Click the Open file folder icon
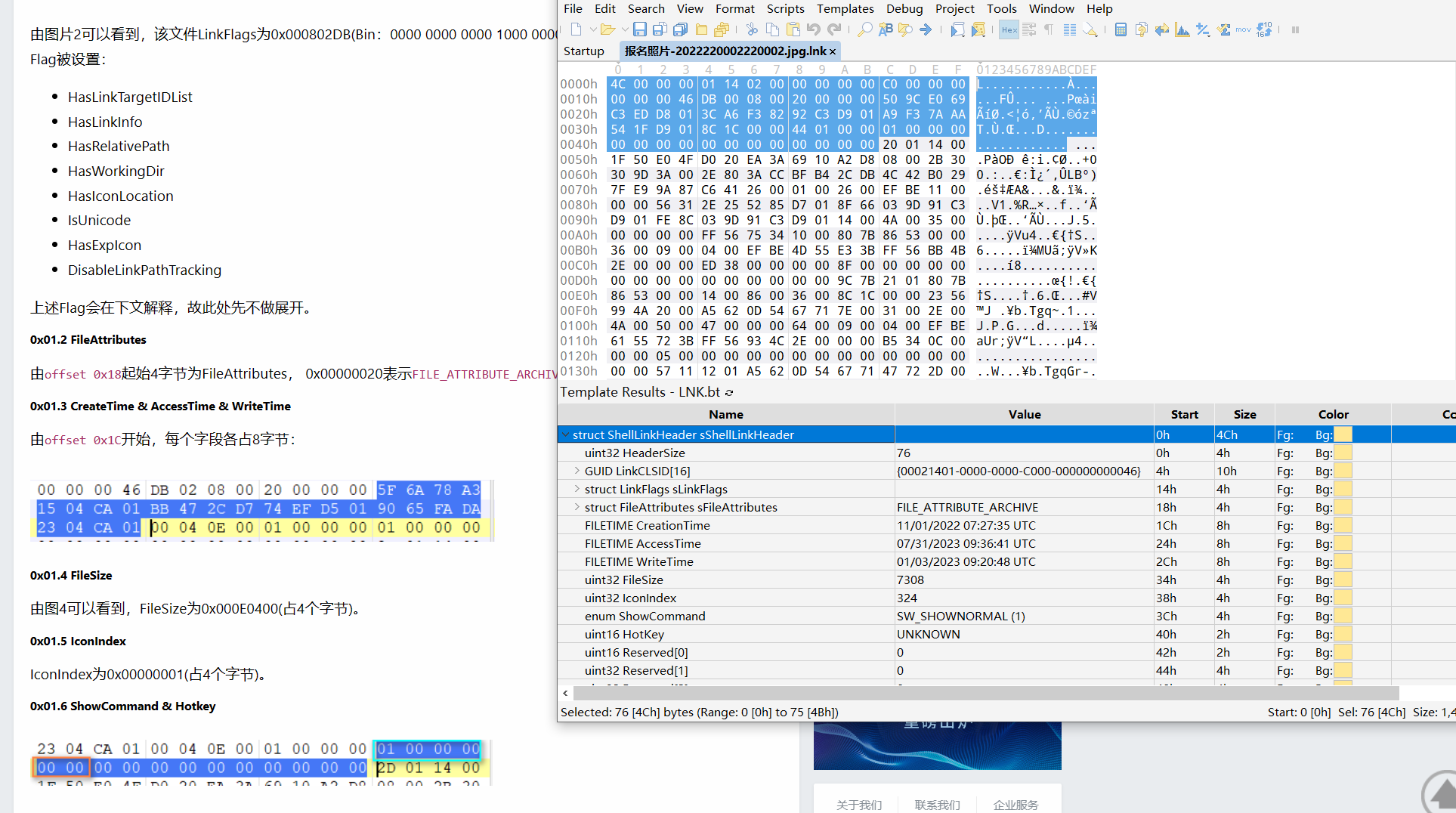Screen dimensions: 1456x813 (607, 29)
